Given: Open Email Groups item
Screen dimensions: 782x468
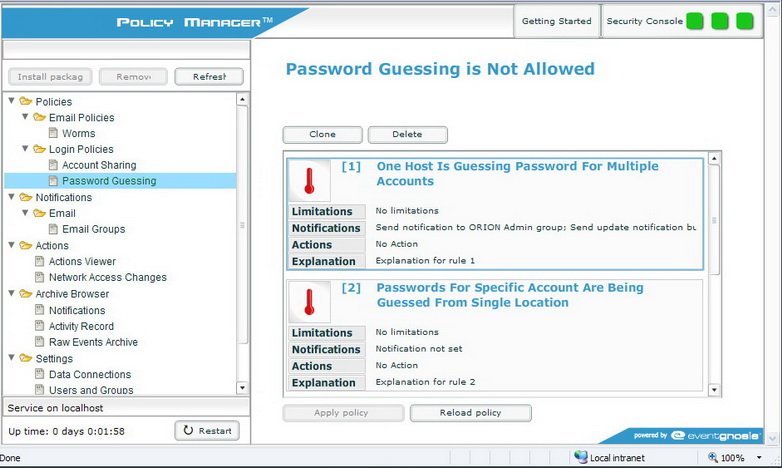Looking at the screenshot, I should 93,229.
